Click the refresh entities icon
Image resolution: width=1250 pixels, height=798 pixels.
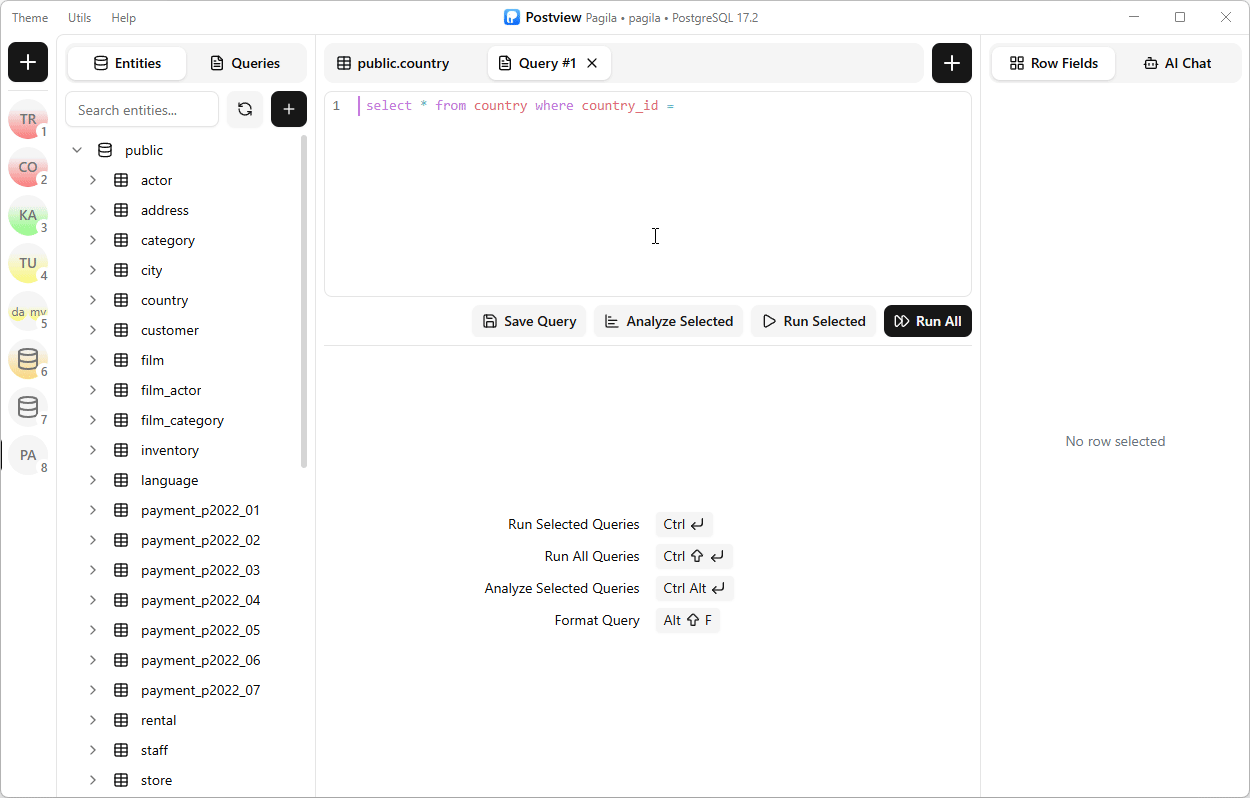[245, 110]
